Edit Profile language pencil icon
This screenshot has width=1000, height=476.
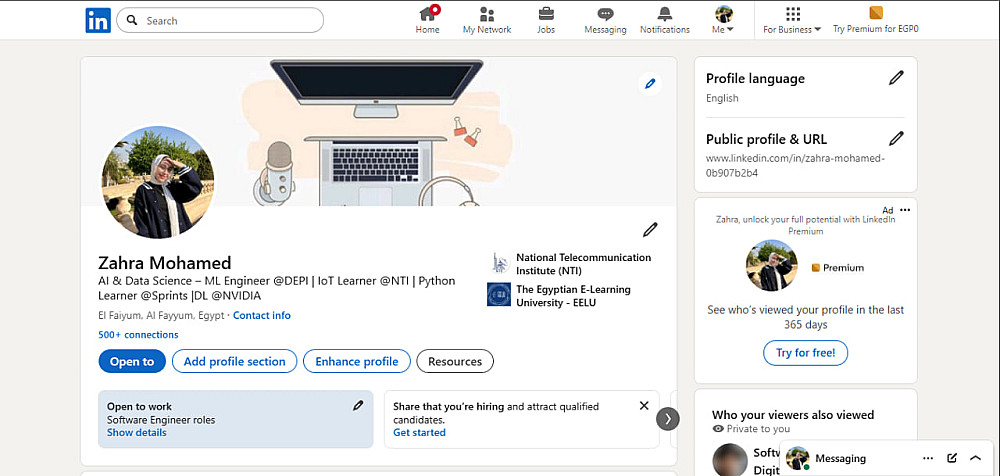coord(896,78)
